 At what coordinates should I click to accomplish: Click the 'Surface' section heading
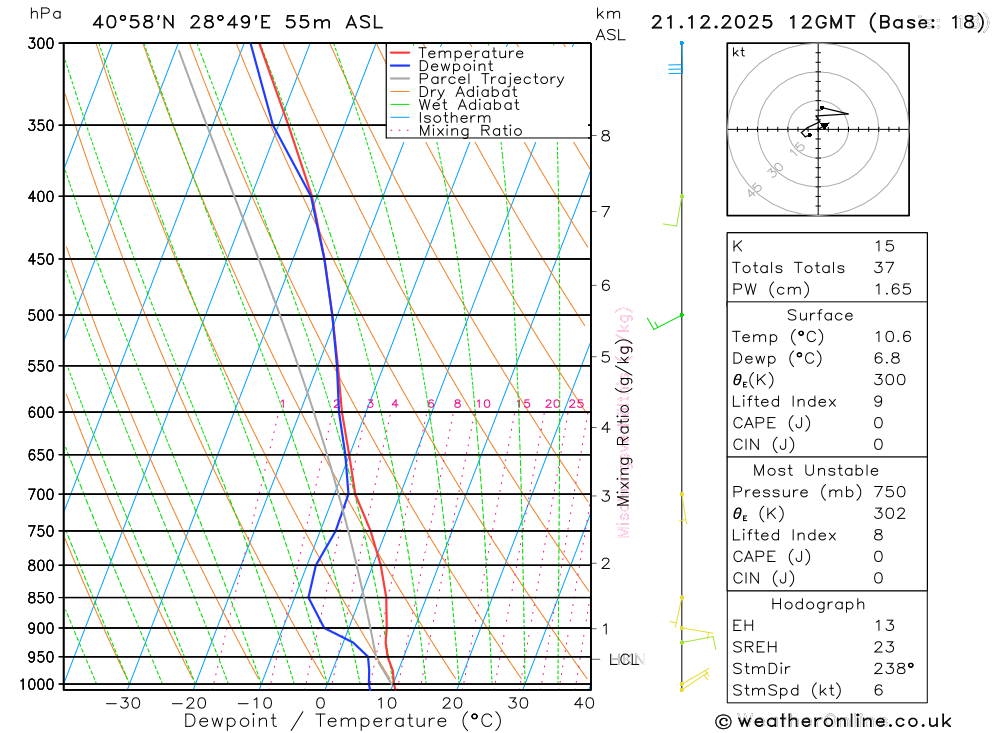pyautogui.click(x=820, y=315)
